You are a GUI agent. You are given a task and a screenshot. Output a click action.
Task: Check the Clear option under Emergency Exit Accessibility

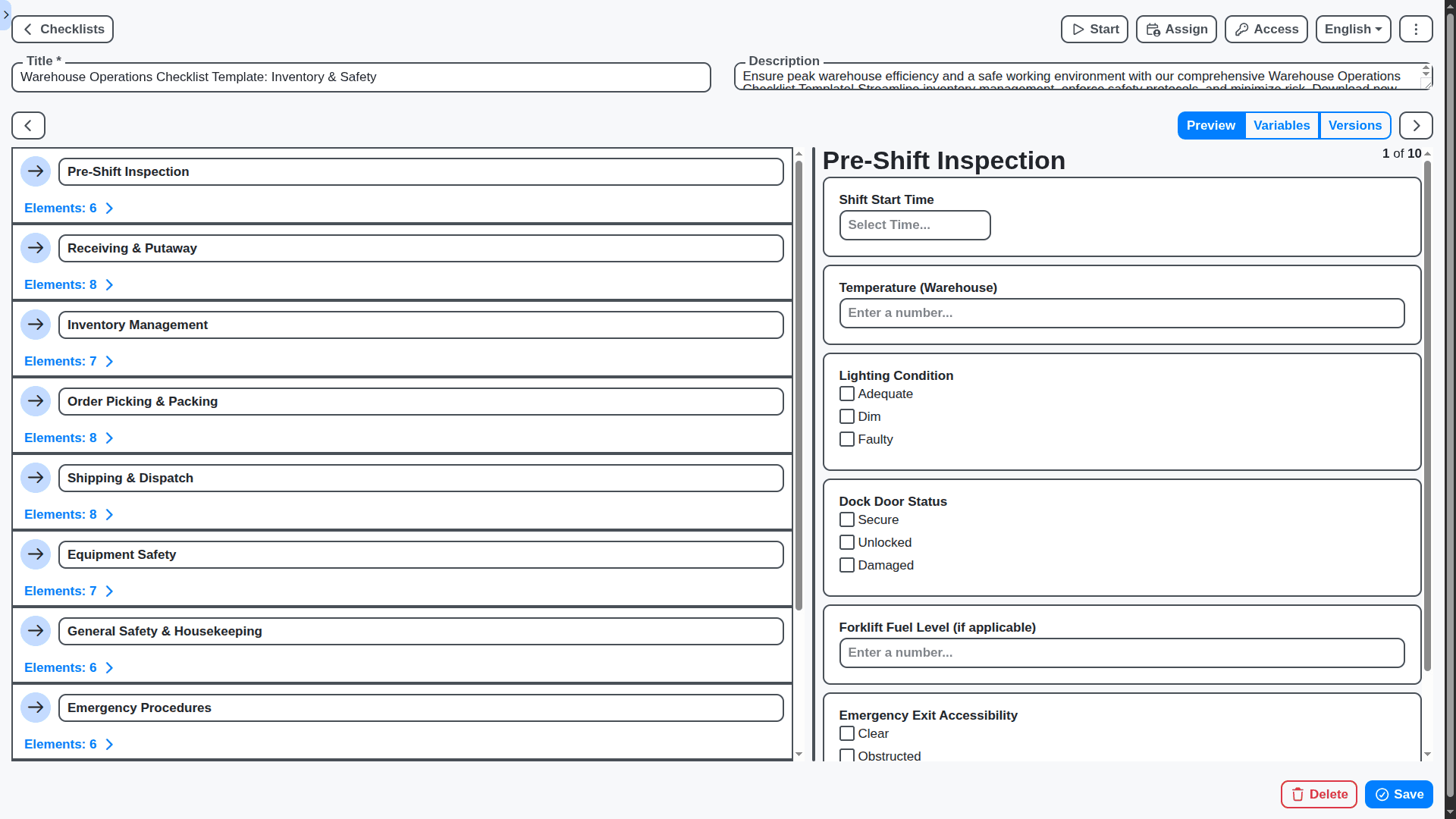click(x=846, y=733)
